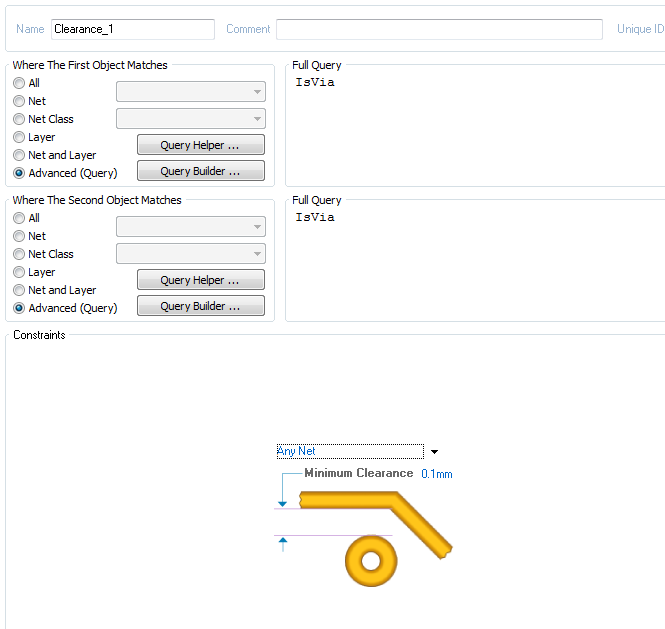Open Query Helper for the second object

click(201, 280)
